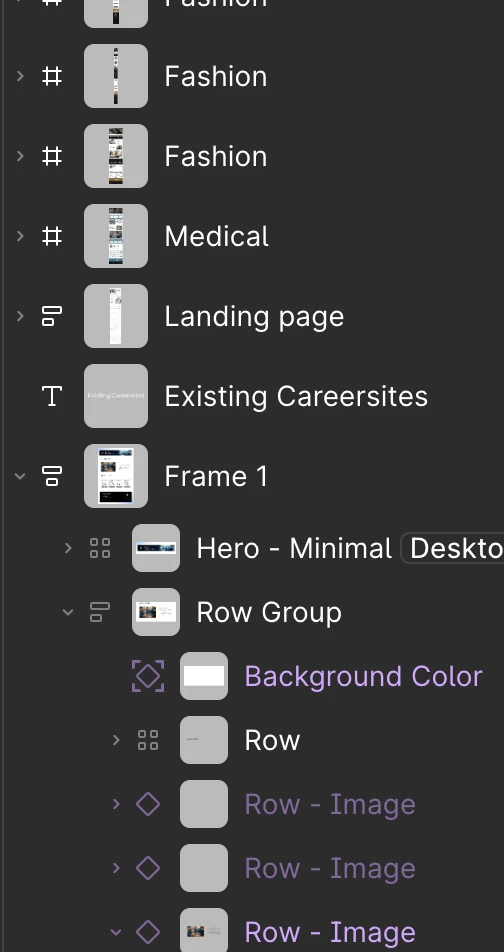The image size is (504, 952).
Task: Expand the Landing page layer
Action: pos(20,316)
